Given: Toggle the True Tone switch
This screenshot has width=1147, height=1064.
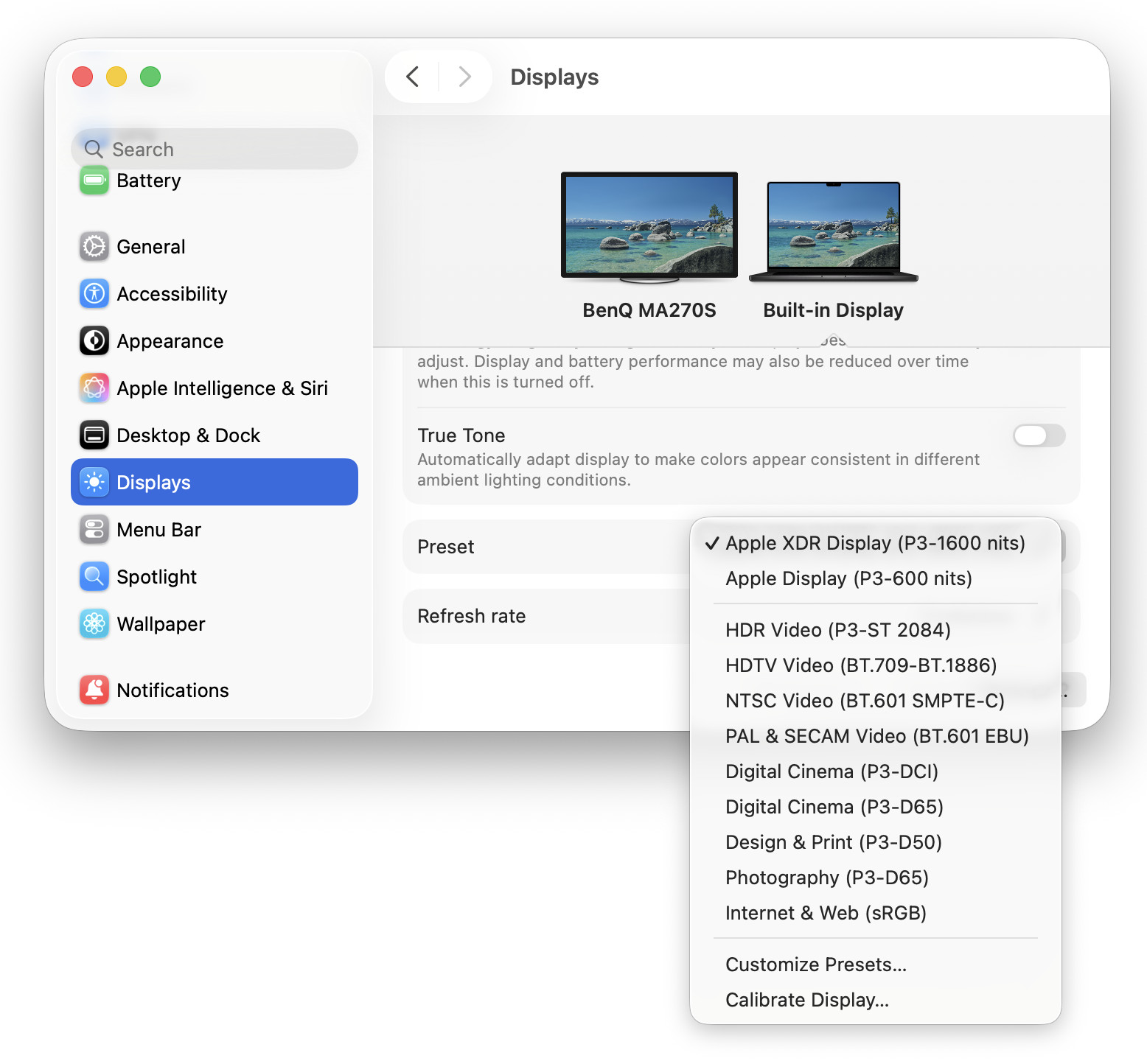Looking at the screenshot, I should point(1039,435).
